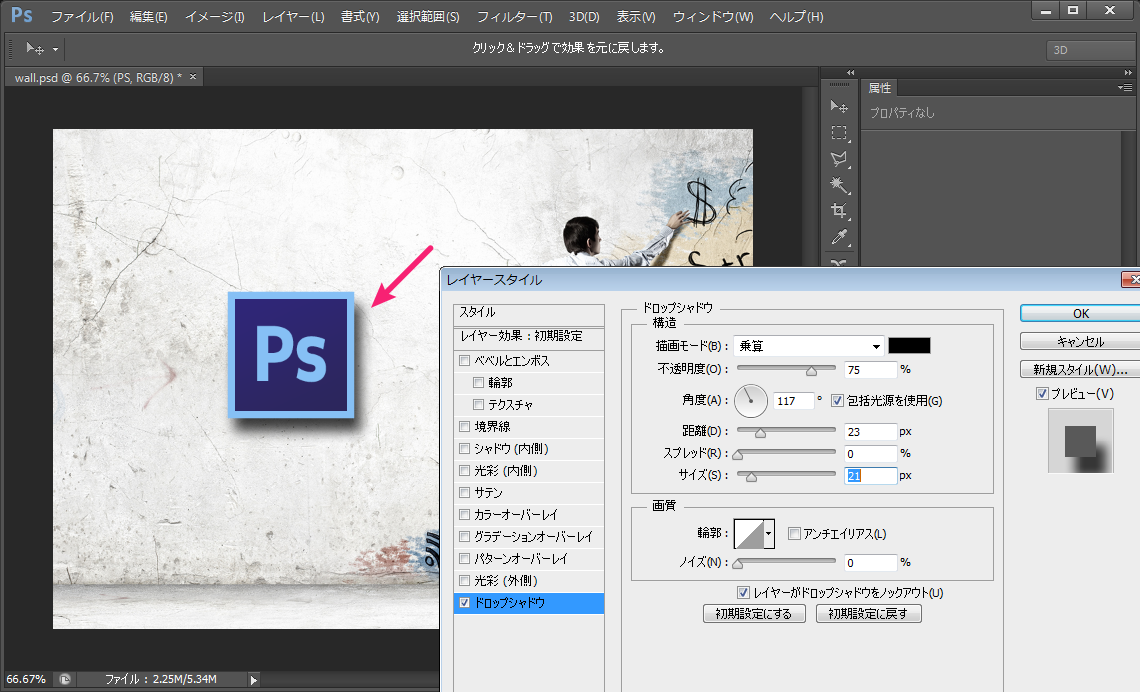Select the Move tool in the toolbox
The height and width of the screenshot is (692, 1140).
(840, 107)
